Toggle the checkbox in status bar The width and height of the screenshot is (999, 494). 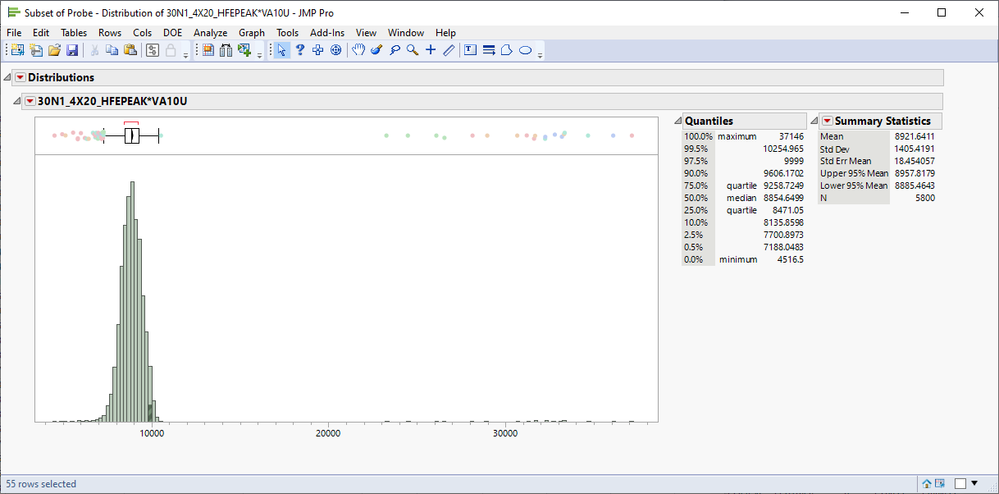pos(961,484)
